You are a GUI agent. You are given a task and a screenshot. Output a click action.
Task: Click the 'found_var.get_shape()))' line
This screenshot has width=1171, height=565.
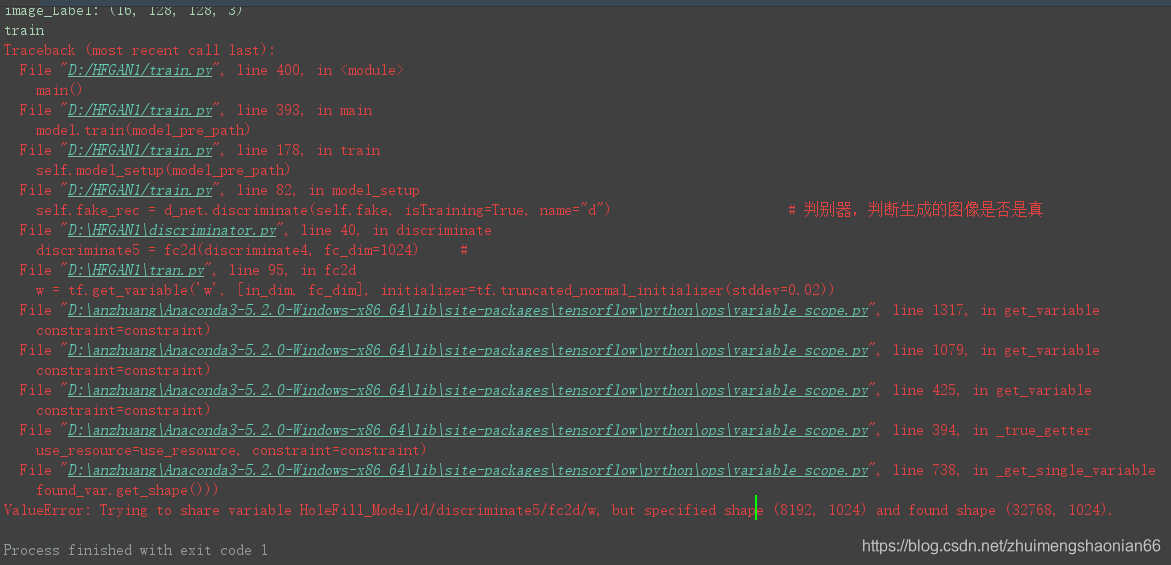pyautogui.click(x=127, y=490)
